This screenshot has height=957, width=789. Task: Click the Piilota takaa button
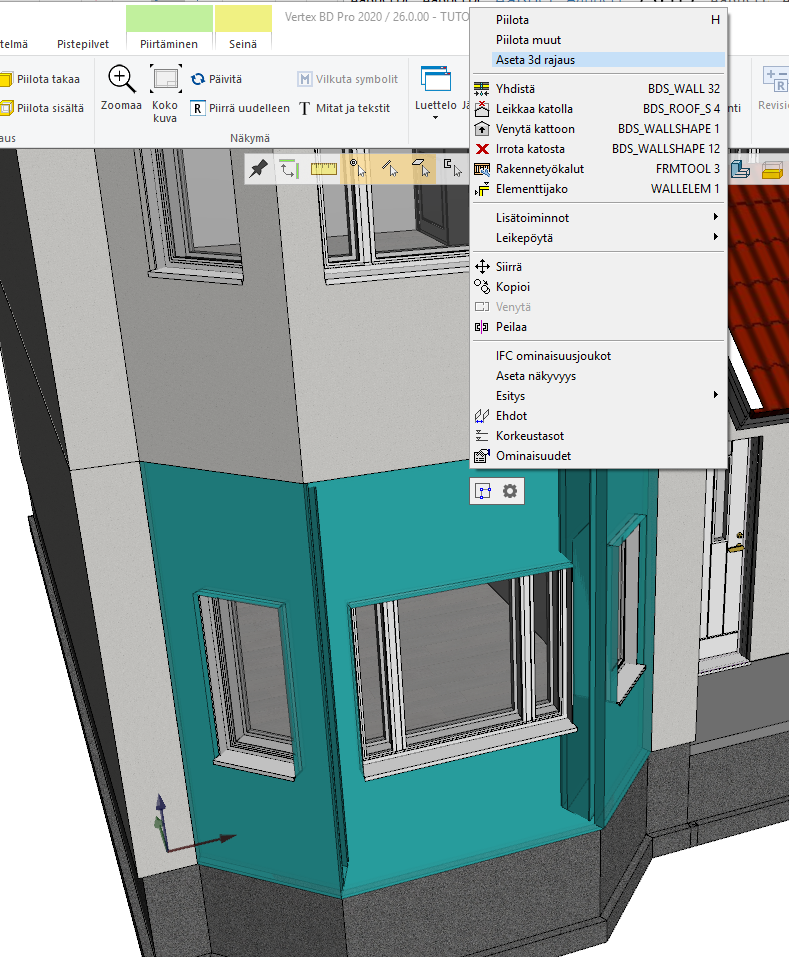tap(47, 79)
